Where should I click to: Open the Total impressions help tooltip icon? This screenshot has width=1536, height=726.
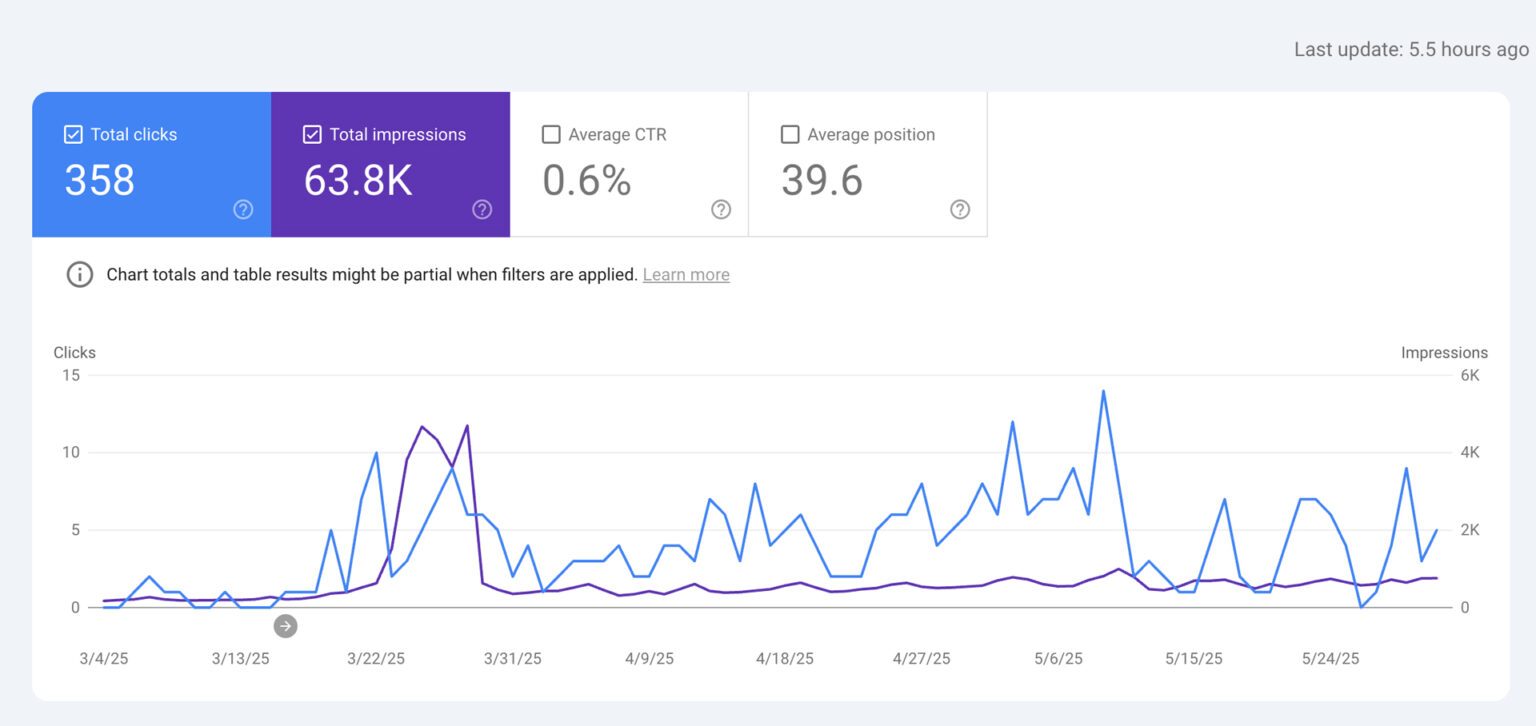[x=481, y=209]
